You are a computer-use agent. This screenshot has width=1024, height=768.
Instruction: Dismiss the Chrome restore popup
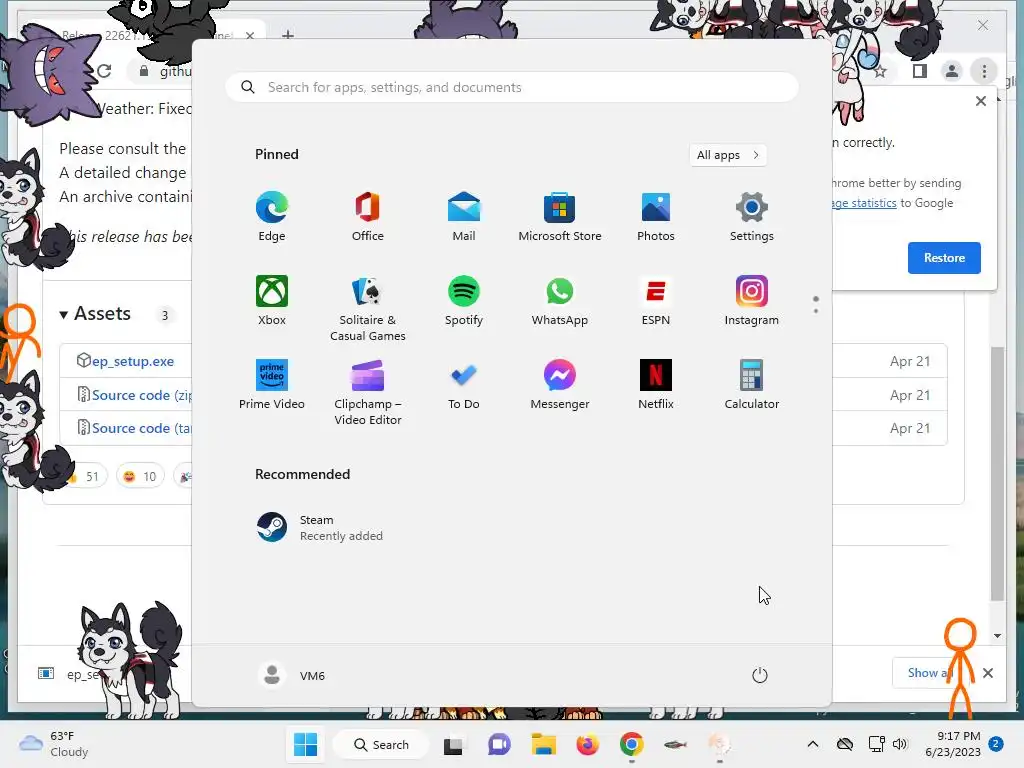(x=980, y=101)
